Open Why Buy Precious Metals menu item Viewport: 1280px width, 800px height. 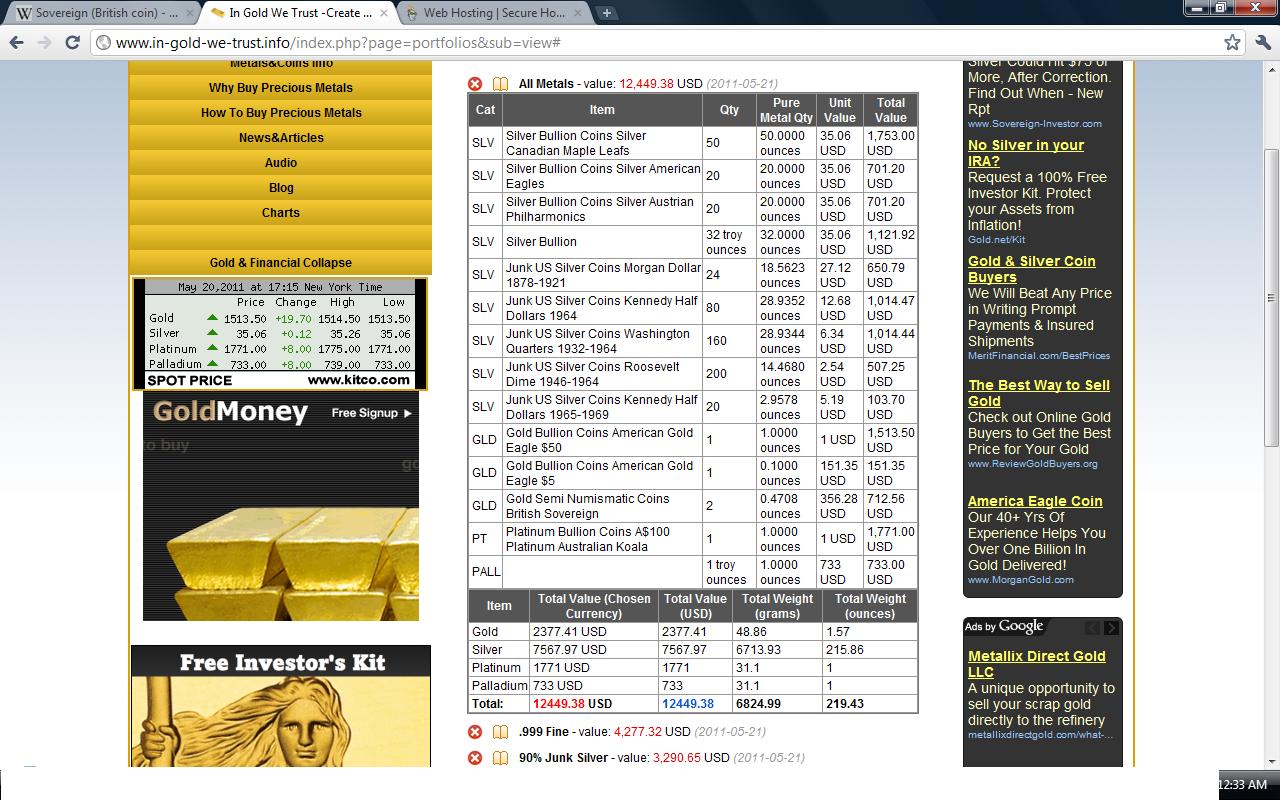click(281, 88)
